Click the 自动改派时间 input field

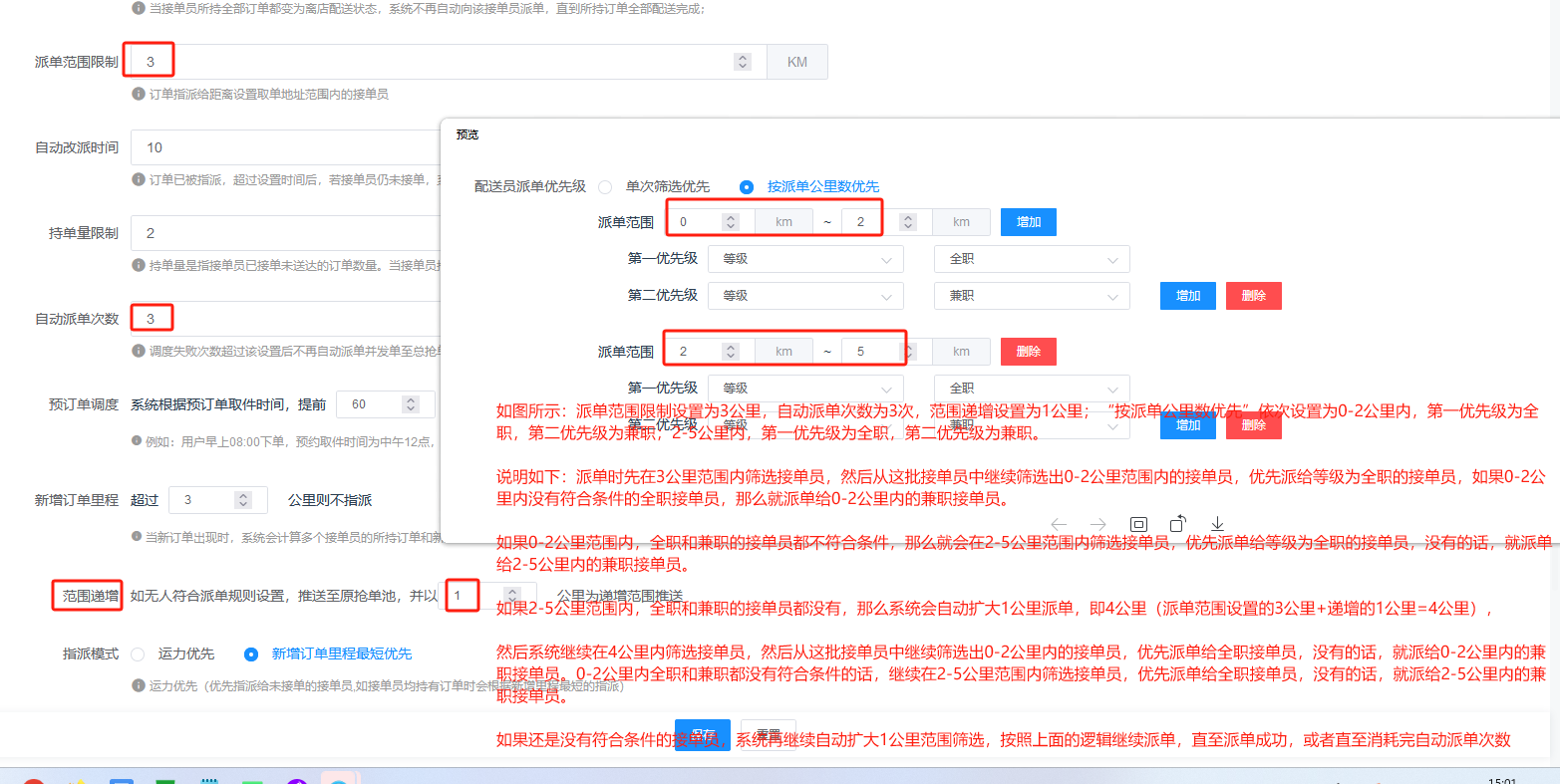[x=285, y=147]
